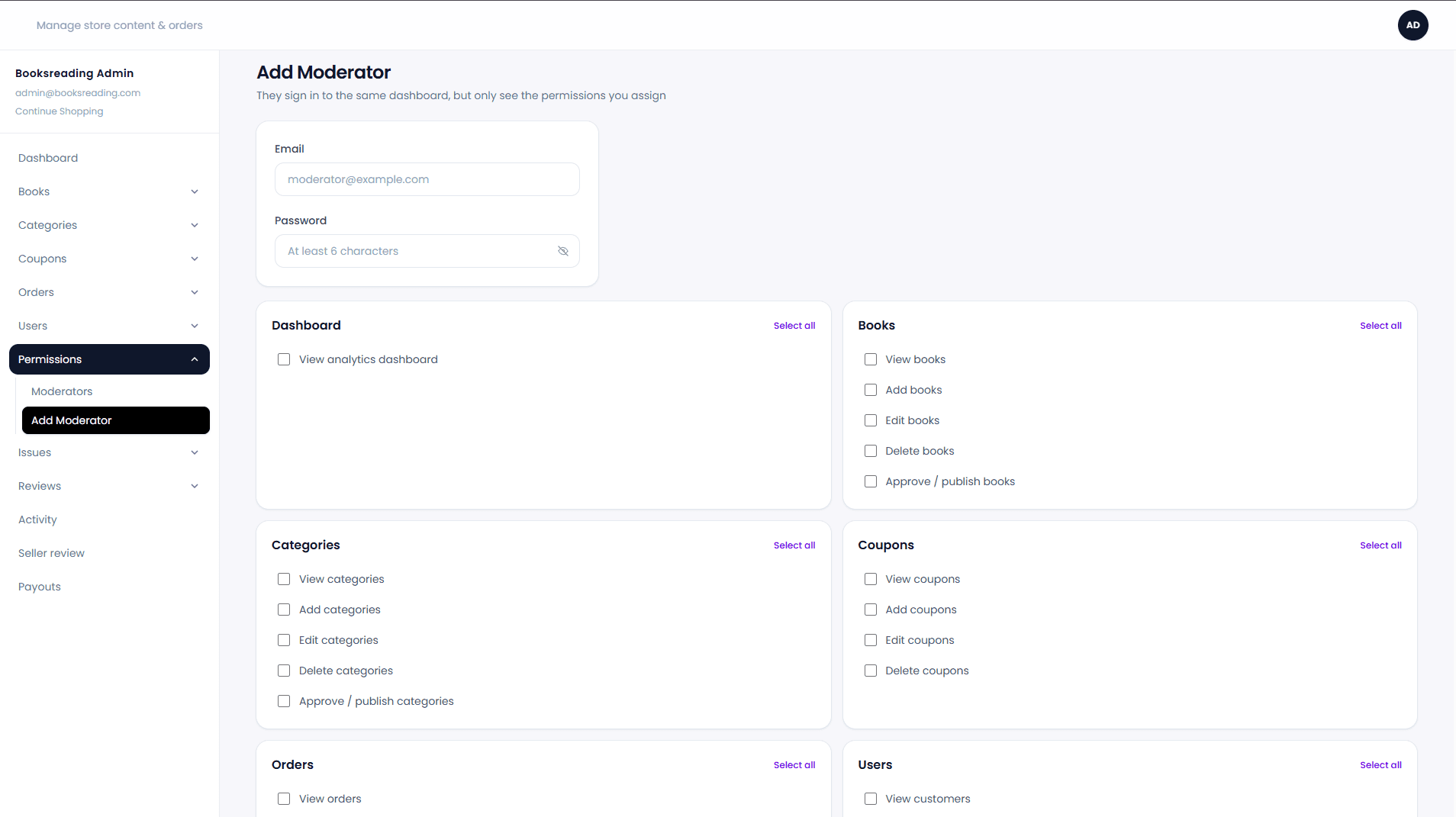Tick Add coupons checkbox
Viewport: 1456px width, 817px height.
pos(870,610)
